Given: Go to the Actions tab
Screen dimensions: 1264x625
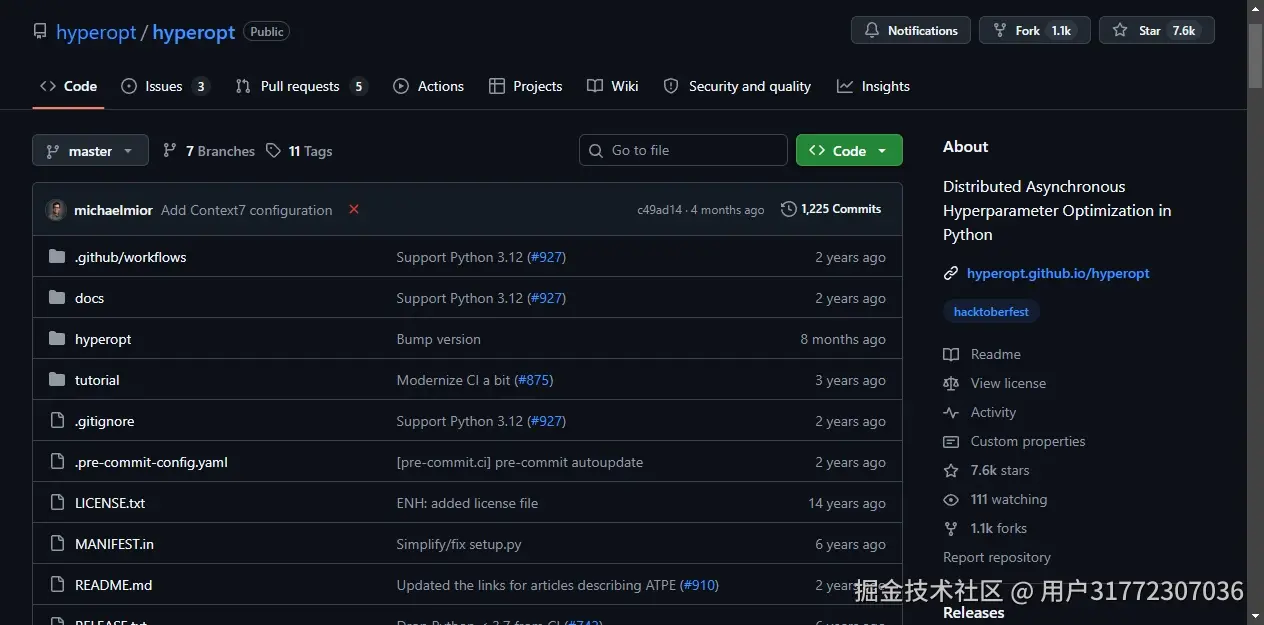Looking at the screenshot, I should pos(429,86).
